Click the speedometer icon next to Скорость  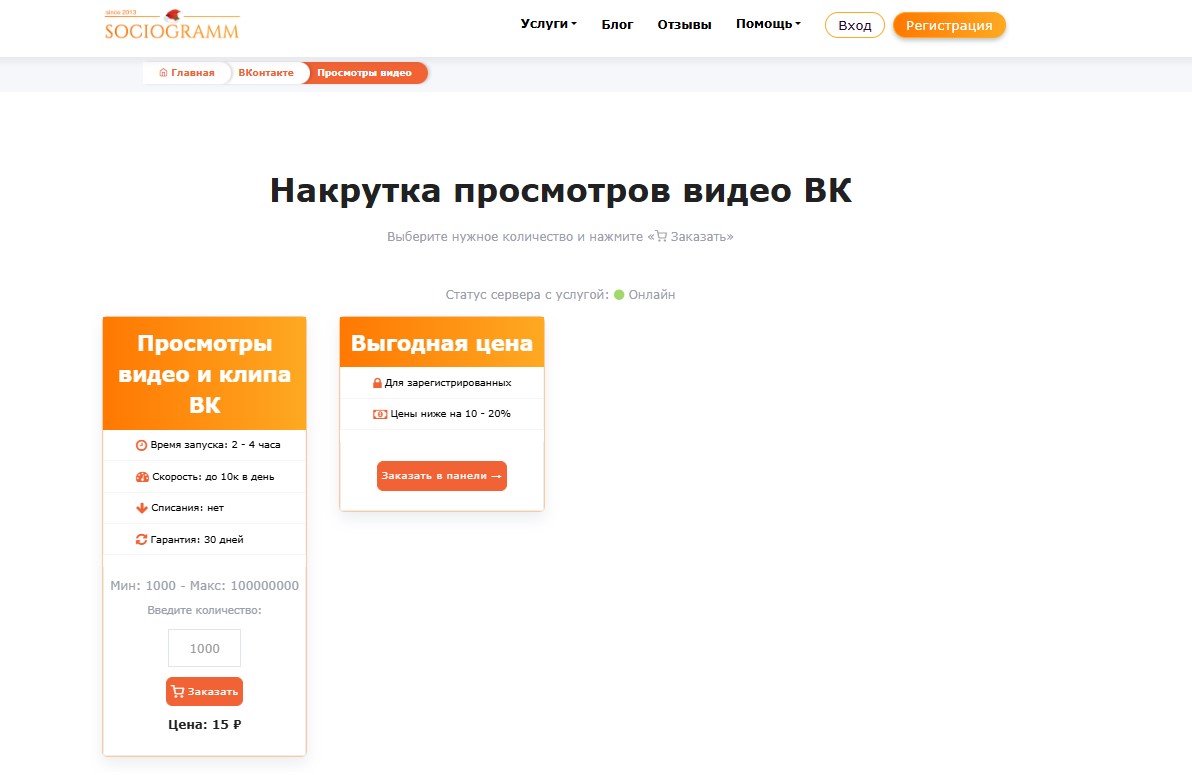[x=142, y=477]
